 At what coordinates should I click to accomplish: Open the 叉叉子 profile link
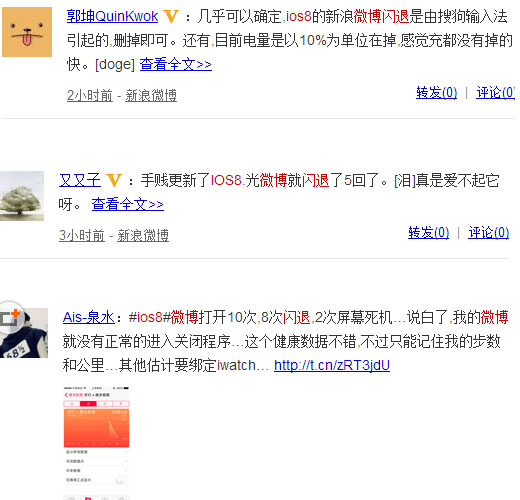click(x=80, y=181)
